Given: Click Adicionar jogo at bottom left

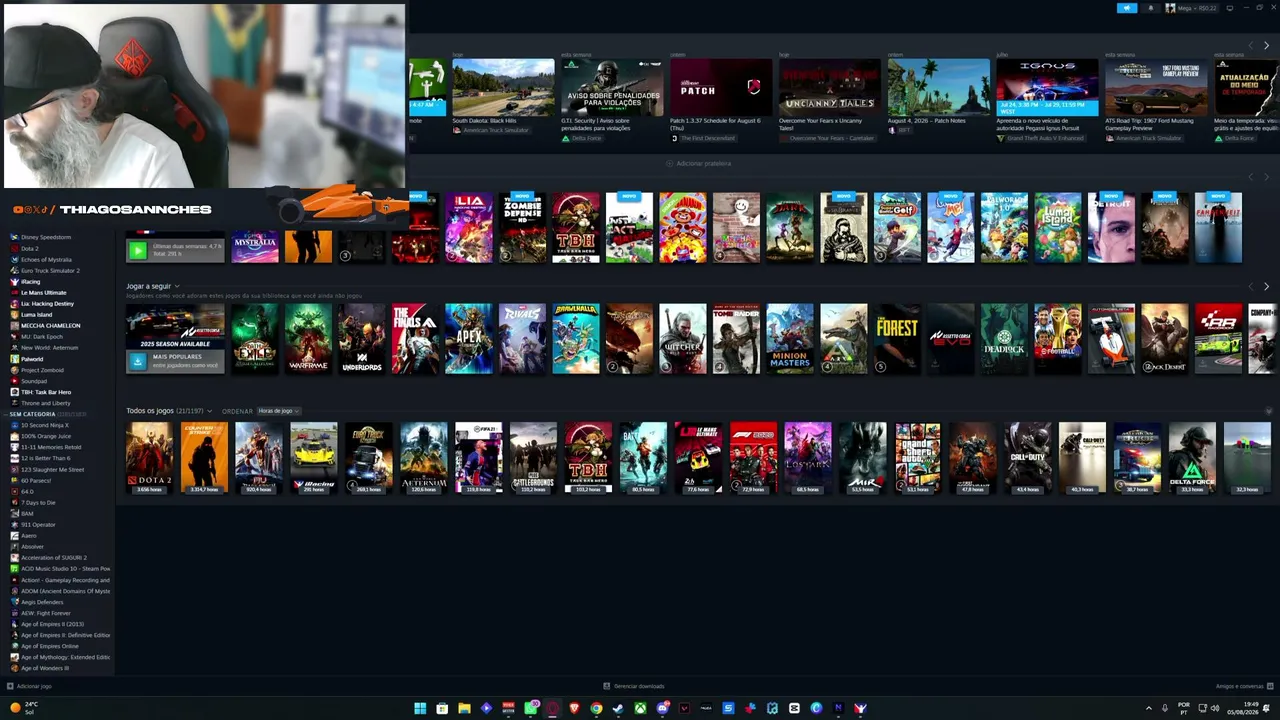Looking at the screenshot, I should point(30,686).
